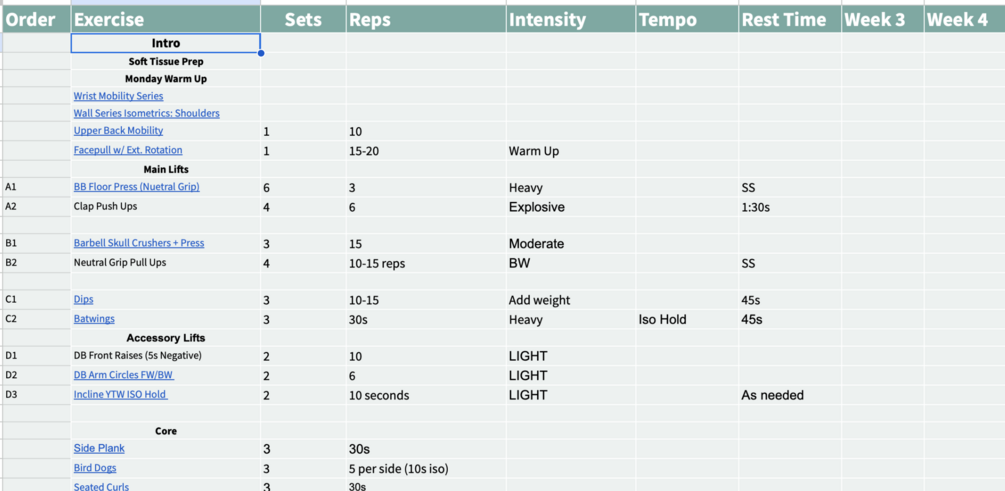
Task: Select the Rest Time header cell
Action: coord(790,20)
